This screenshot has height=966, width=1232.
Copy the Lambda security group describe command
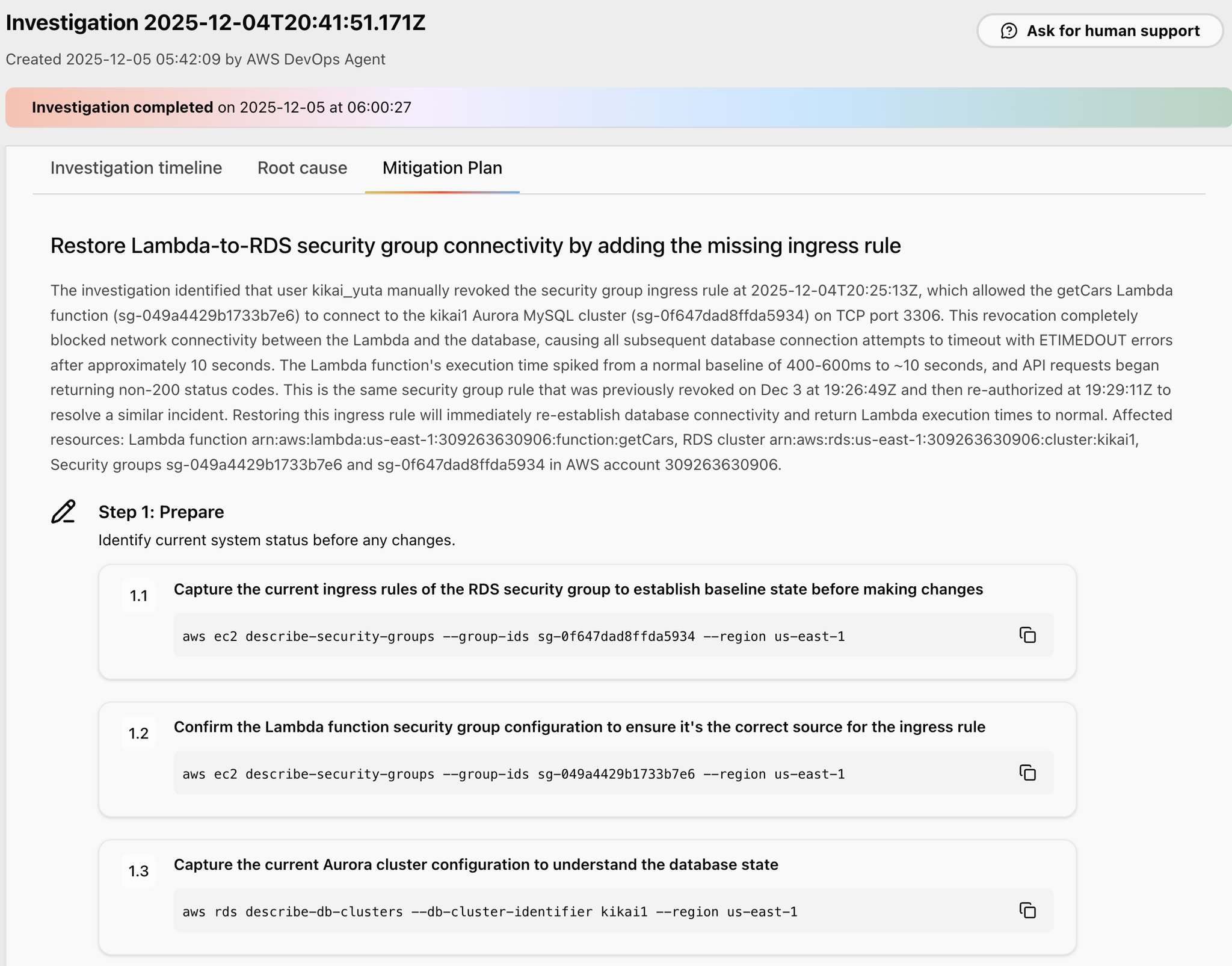(1027, 773)
